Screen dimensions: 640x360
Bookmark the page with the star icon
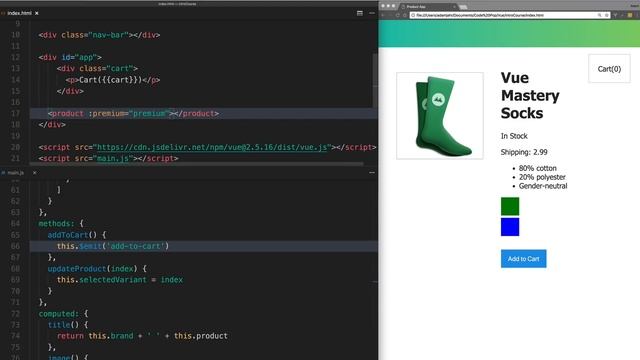[607, 15]
